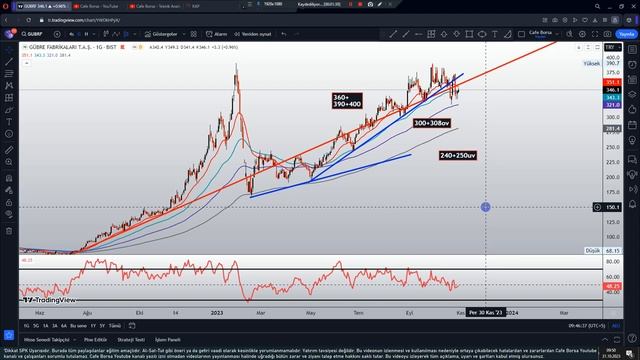
Task: Select the horizontal line tool in the favorites bar
Action: tap(418, 34)
